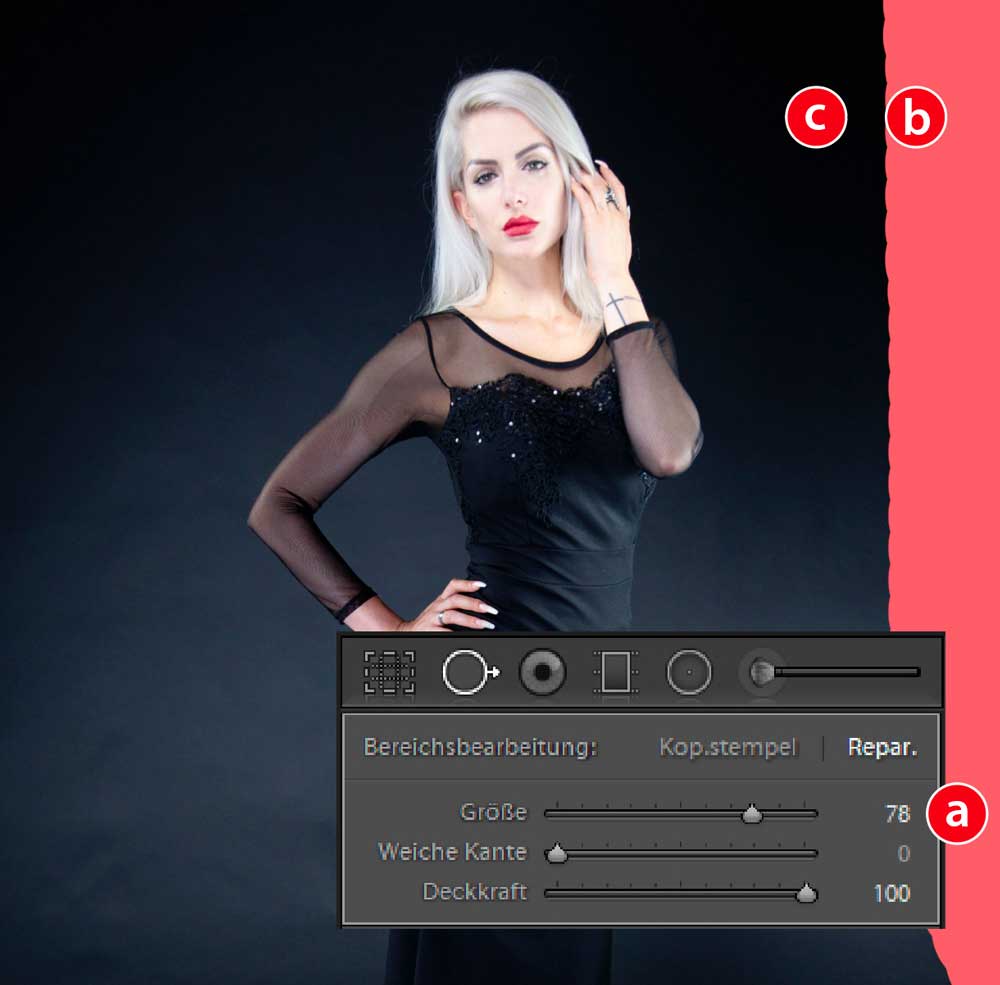Select the Graduated Filter tool icon

[x=615, y=672]
